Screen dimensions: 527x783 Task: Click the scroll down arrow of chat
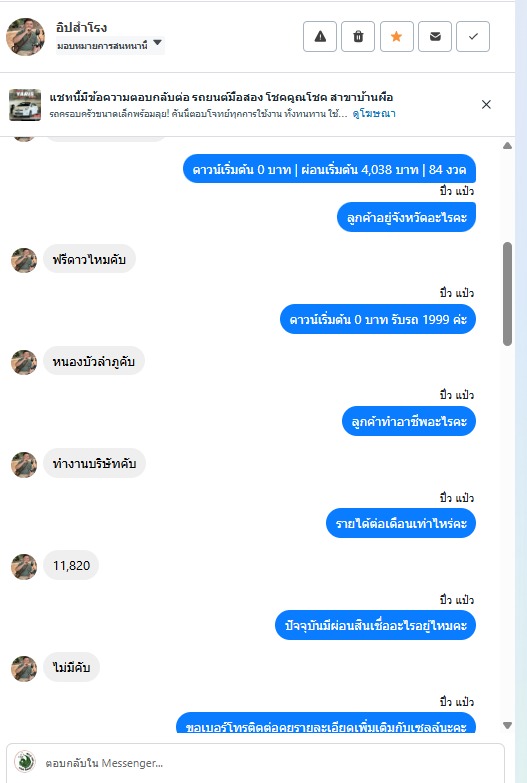pos(508,726)
